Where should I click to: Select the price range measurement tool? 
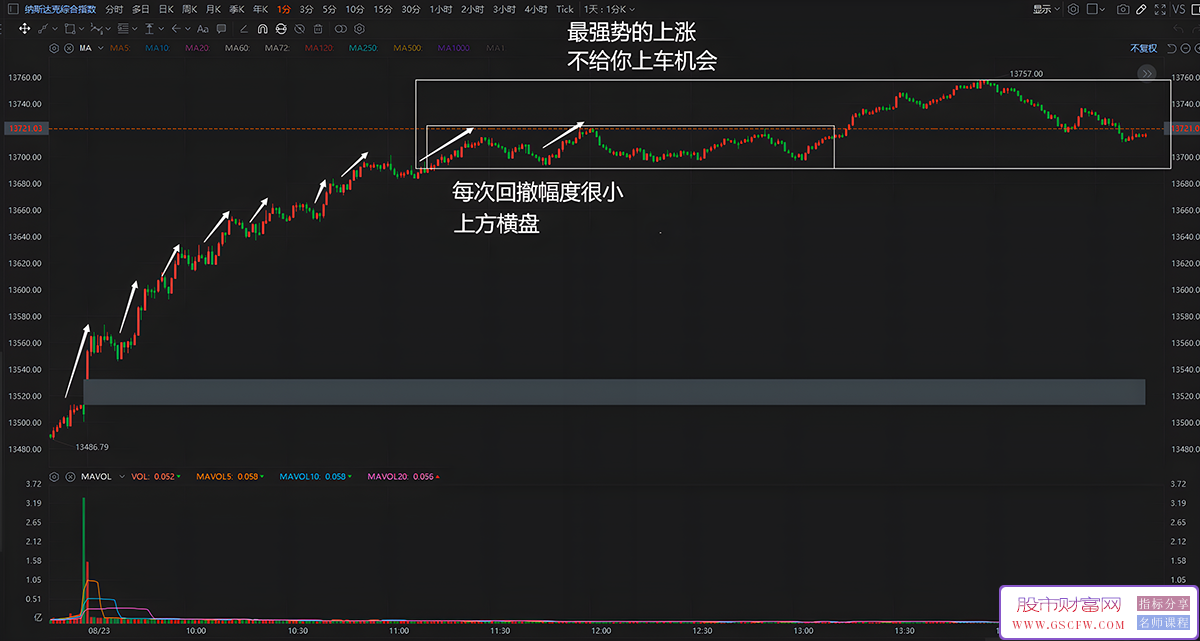click(149, 29)
